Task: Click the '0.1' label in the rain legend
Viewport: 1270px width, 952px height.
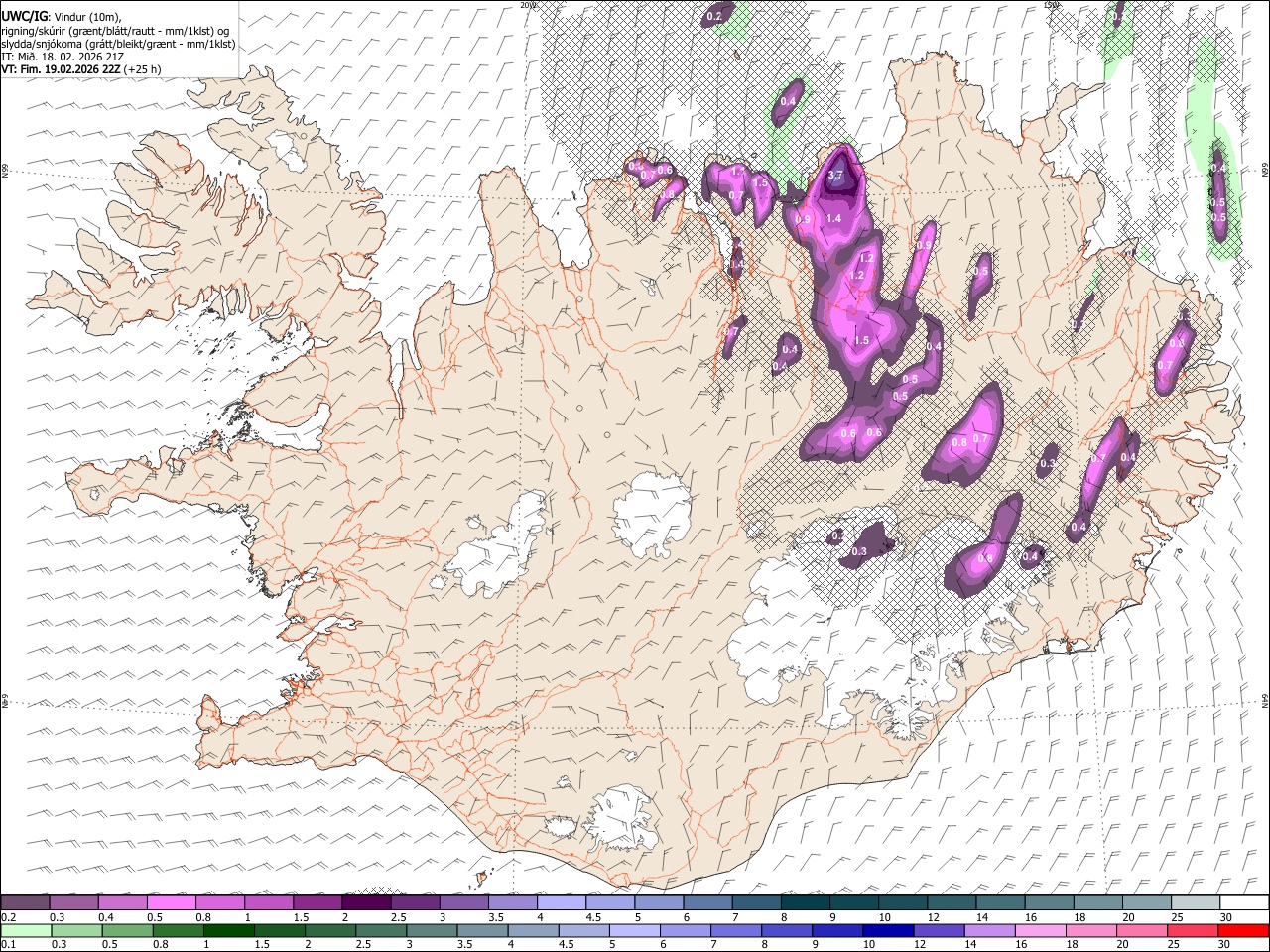Action: pyautogui.click(x=8, y=944)
